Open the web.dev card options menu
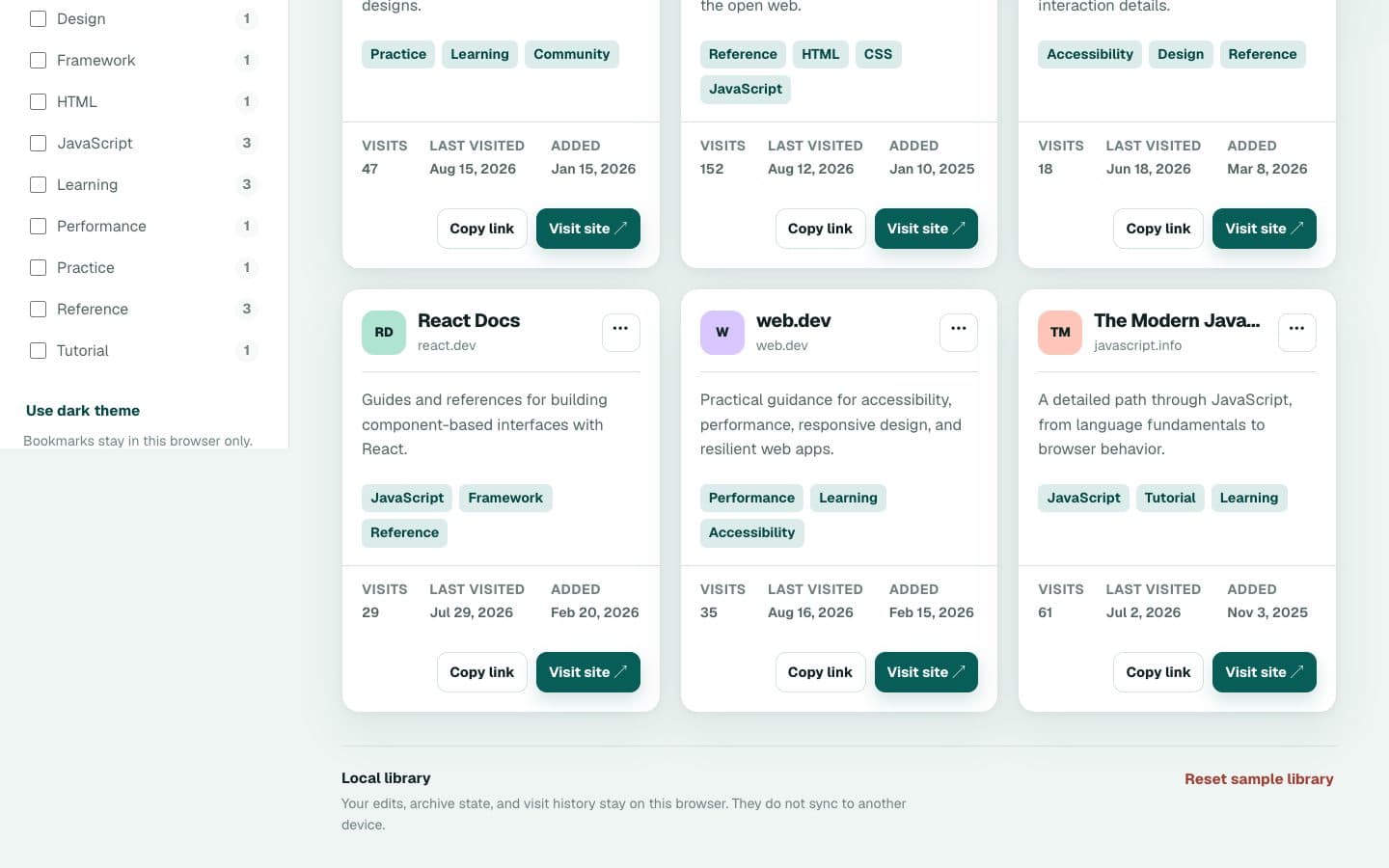Image resolution: width=1389 pixels, height=868 pixels. [959, 332]
